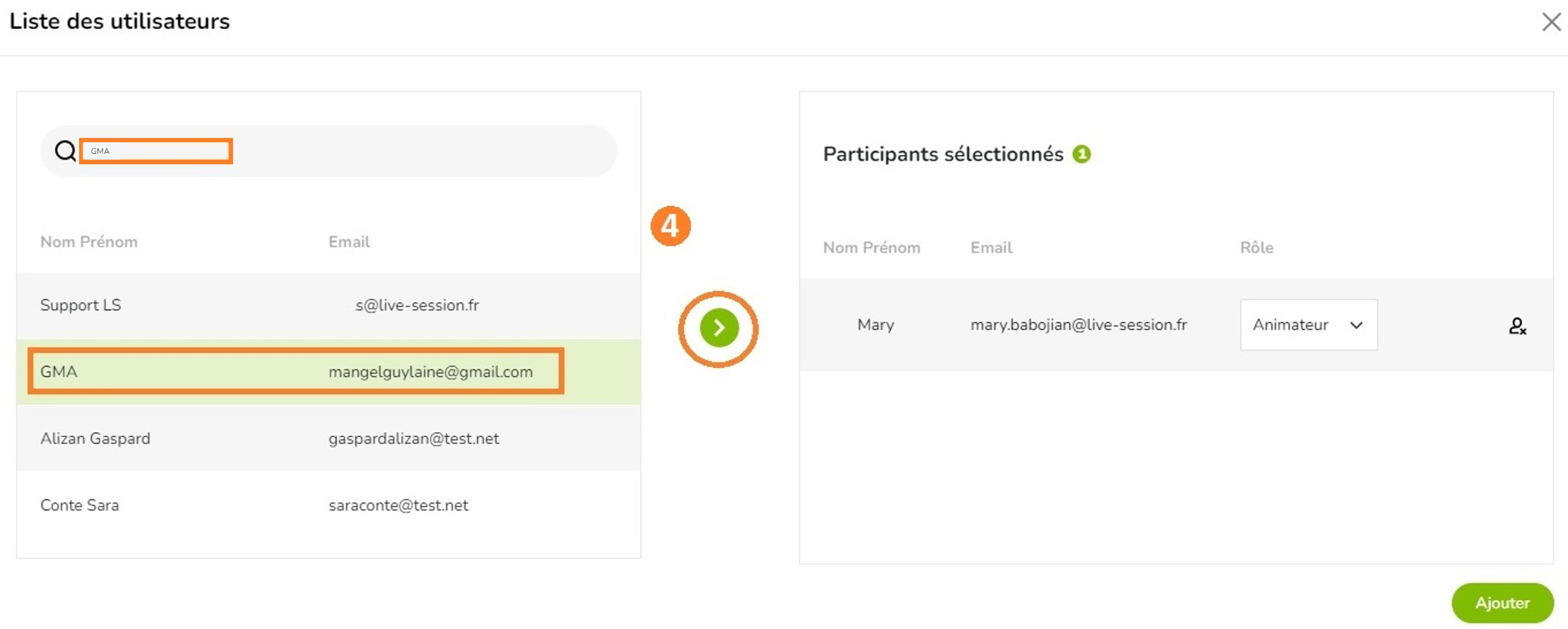Select the Conte Sara user row
Viewport: 1568px width, 629px height.
click(329, 505)
